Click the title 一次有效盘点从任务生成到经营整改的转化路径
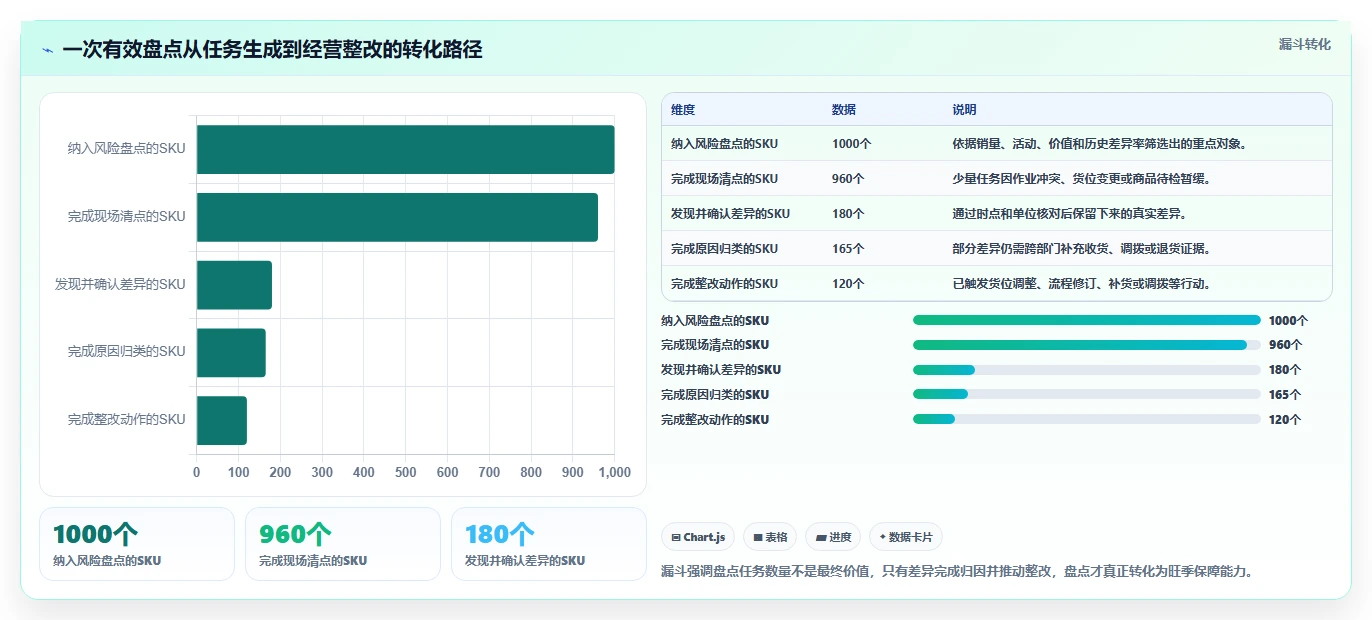This screenshot has height=620, width=1372. coord(272,50)
